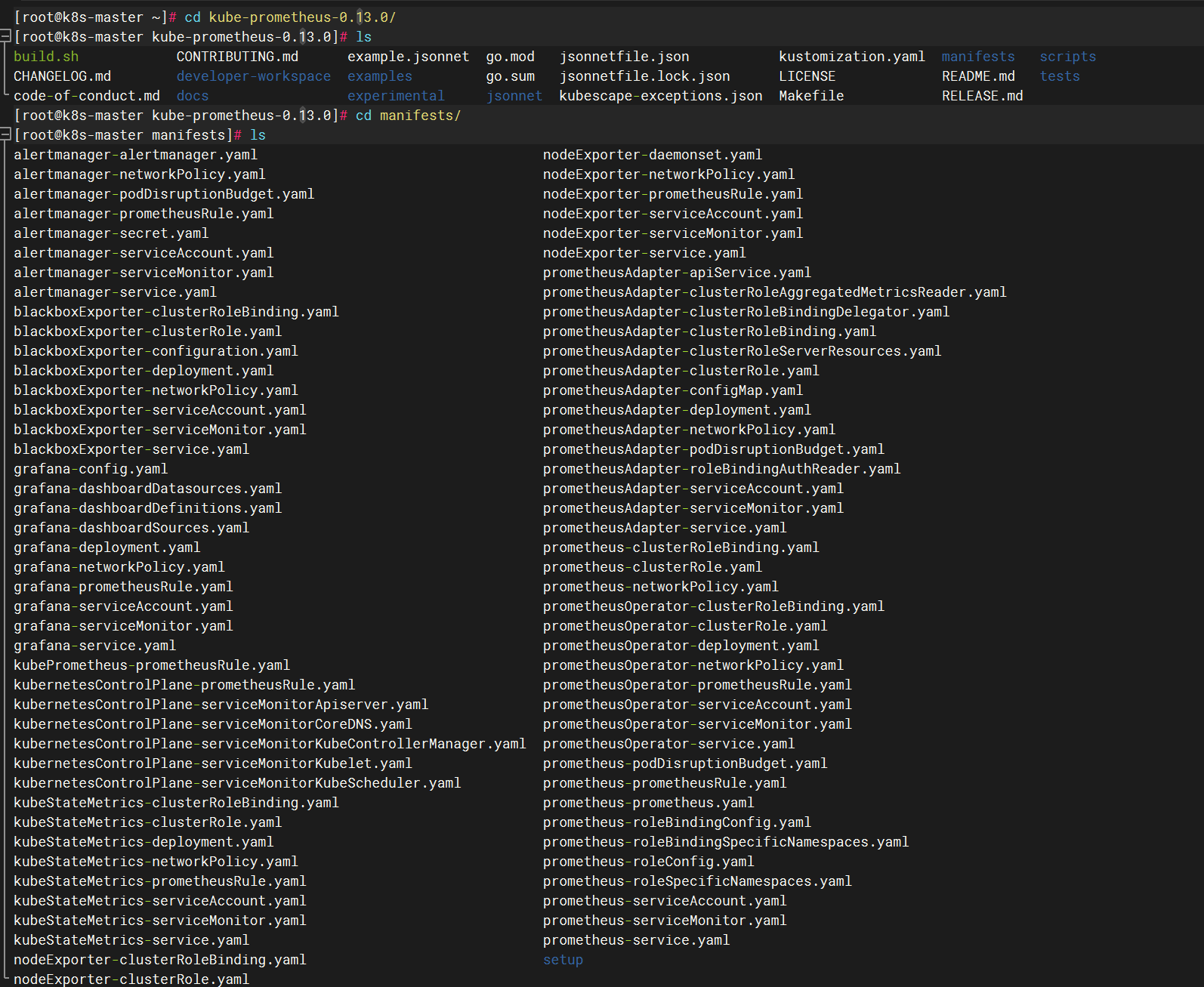Click the experimental directory name
Image resolution: width=1204 pixels, height=987 pixels.
(396, 96)
